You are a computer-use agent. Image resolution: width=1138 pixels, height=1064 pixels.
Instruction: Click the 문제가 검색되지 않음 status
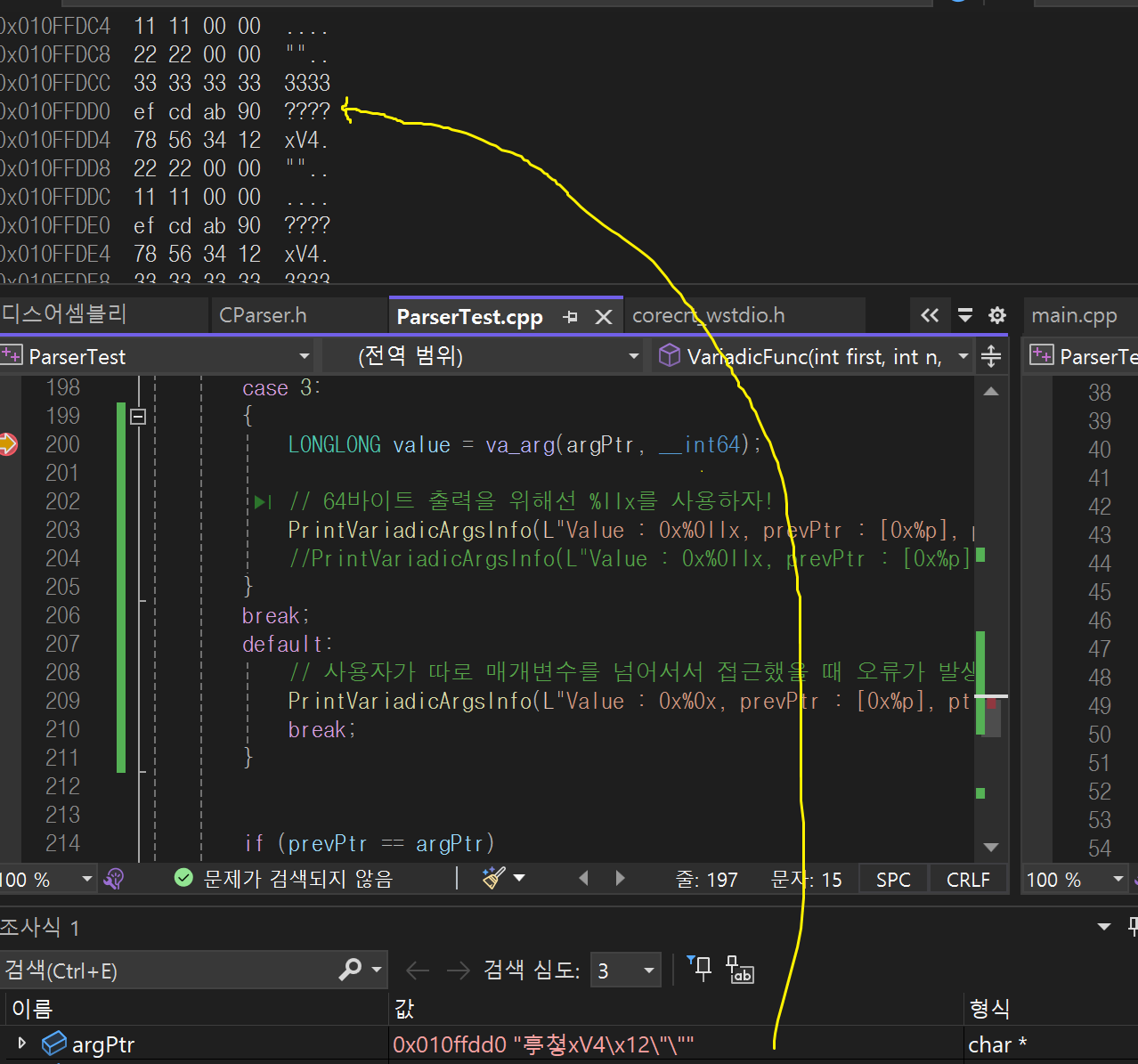click(283, 880)
